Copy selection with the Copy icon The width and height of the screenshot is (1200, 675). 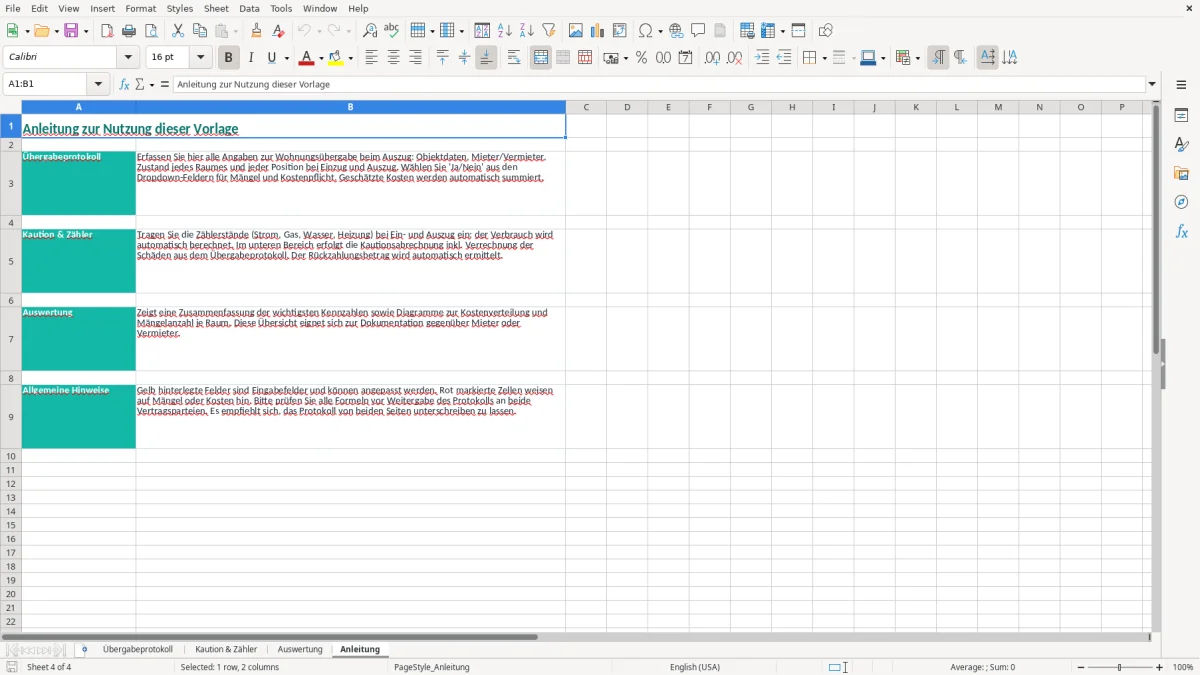pyautogui.click(x=200, y=31)
